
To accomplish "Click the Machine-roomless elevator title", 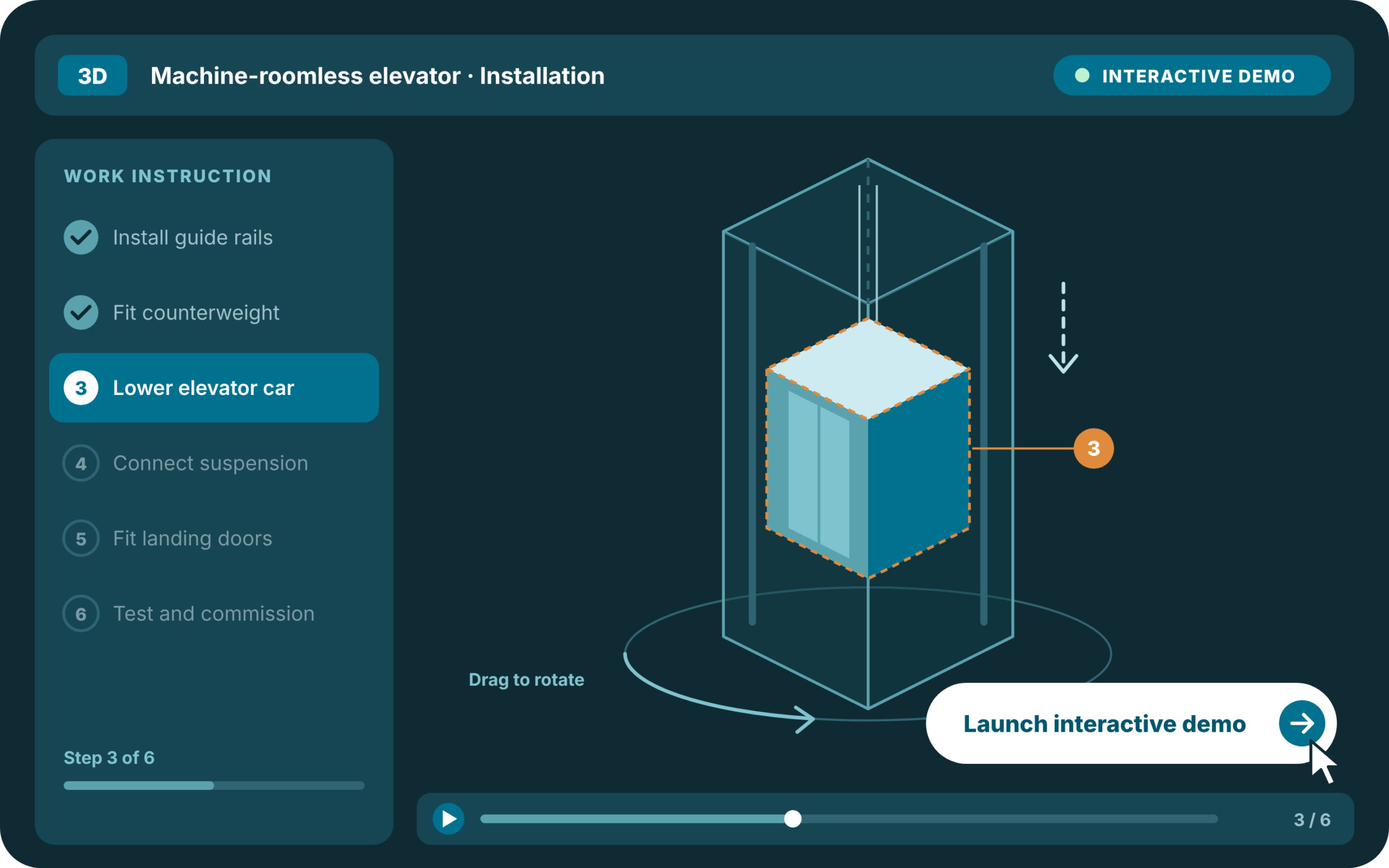I will [378, 76].
